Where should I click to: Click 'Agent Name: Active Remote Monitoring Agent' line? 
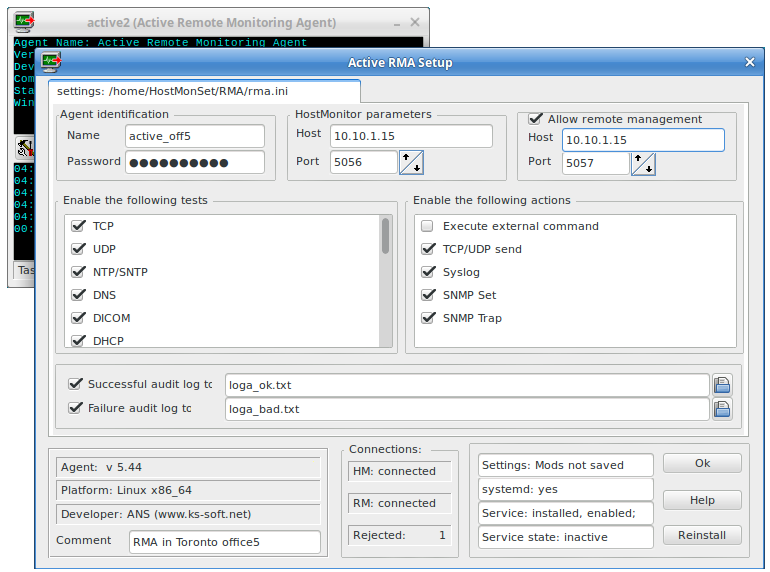[x=161, y=42]
